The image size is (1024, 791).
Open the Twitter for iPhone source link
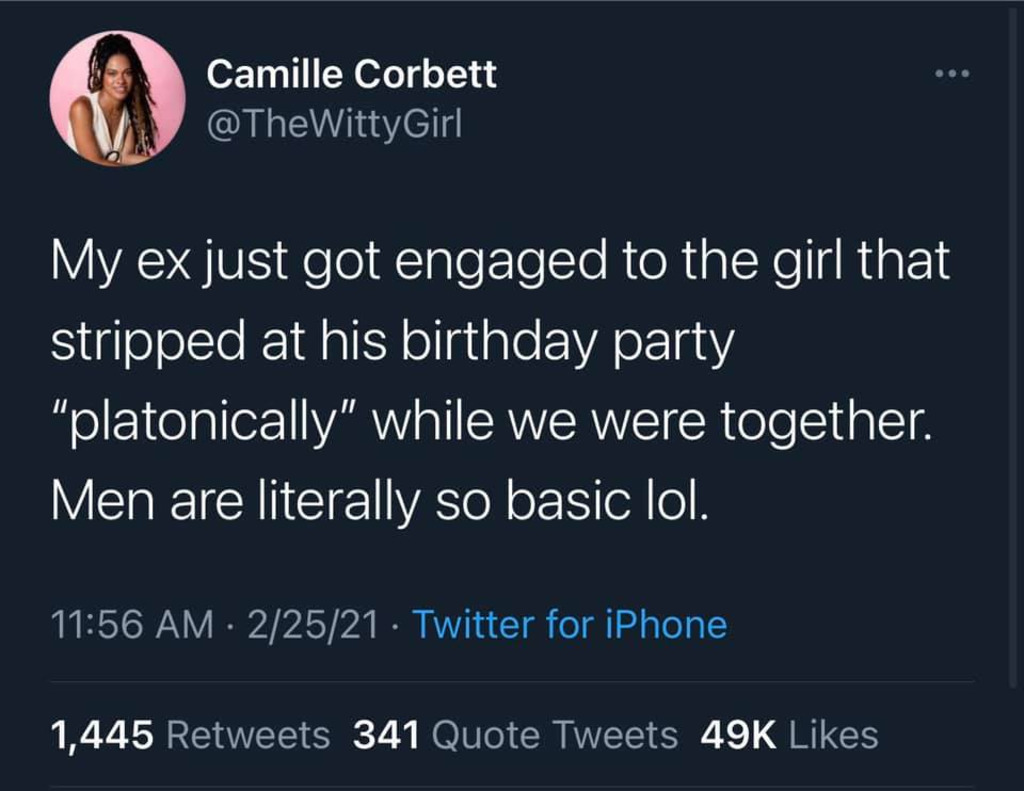click(x=569, y=625)
